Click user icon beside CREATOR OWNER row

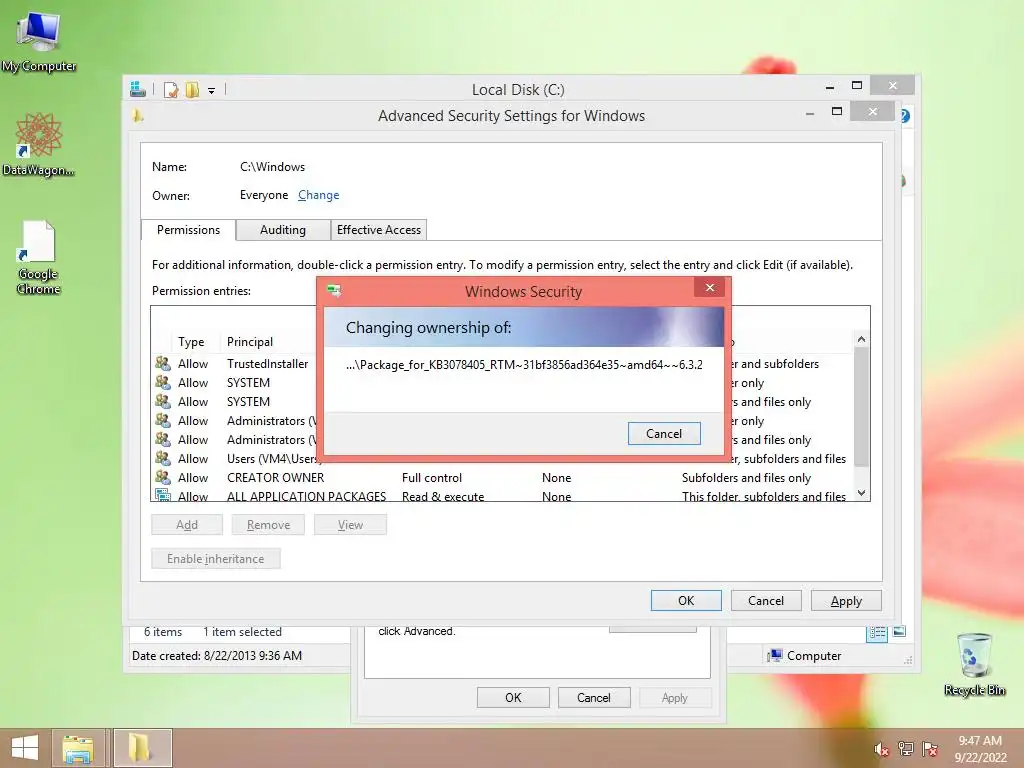click(x=163, y=477)
